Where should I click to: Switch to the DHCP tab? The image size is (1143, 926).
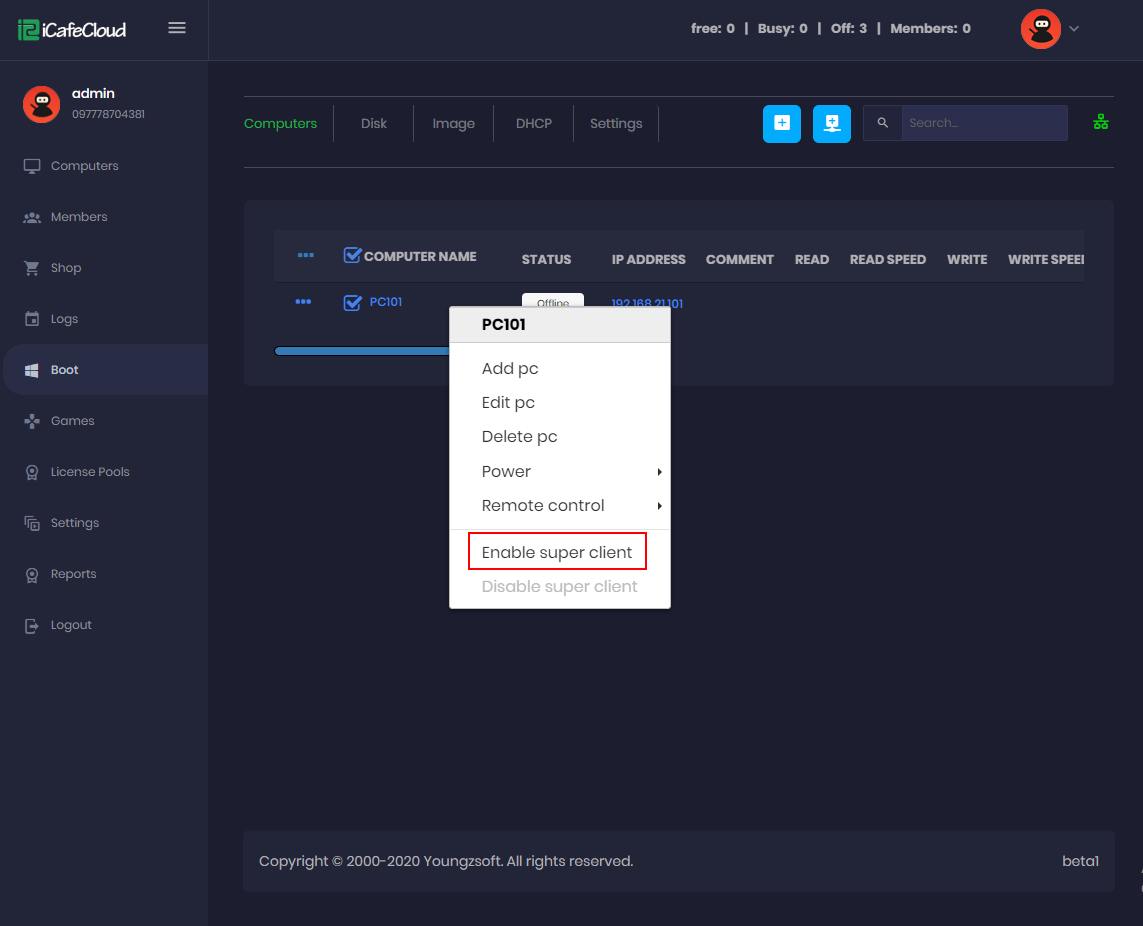[533, 123]
